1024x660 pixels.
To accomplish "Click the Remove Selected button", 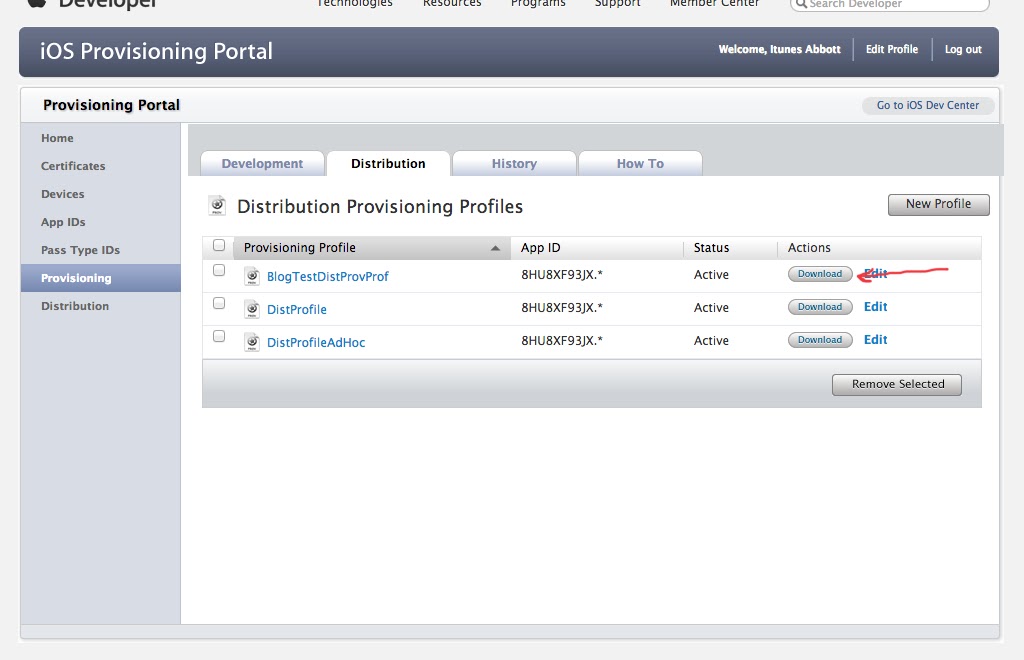I will click(897, 385).
